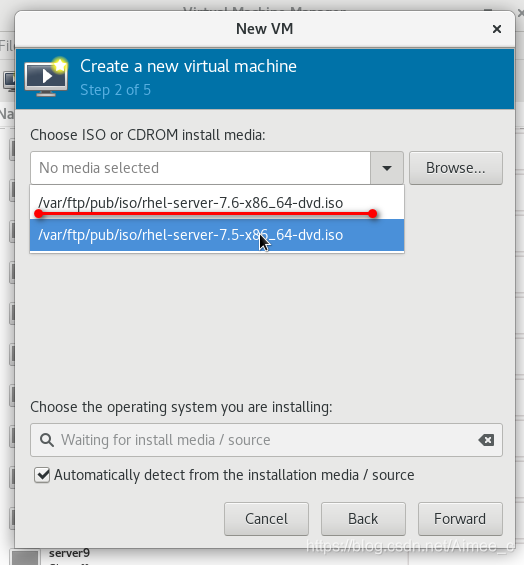Select the rhel-server-7.5 ISO entry
Image resolution: width=524 pixels, height=565 pixels.
click(x=217, y=235)
